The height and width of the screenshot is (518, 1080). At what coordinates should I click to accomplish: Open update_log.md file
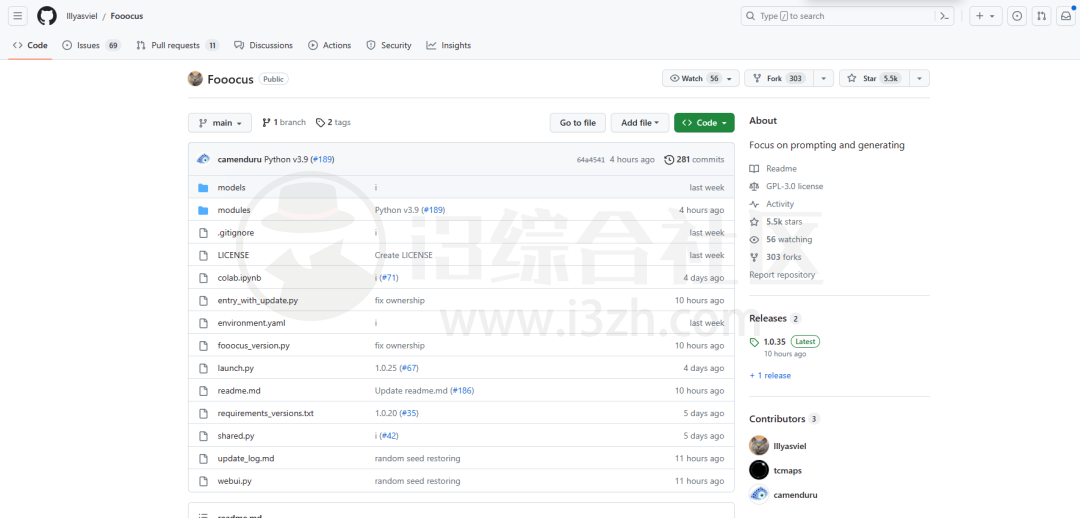pyautogui.click(x=246, y=458)
